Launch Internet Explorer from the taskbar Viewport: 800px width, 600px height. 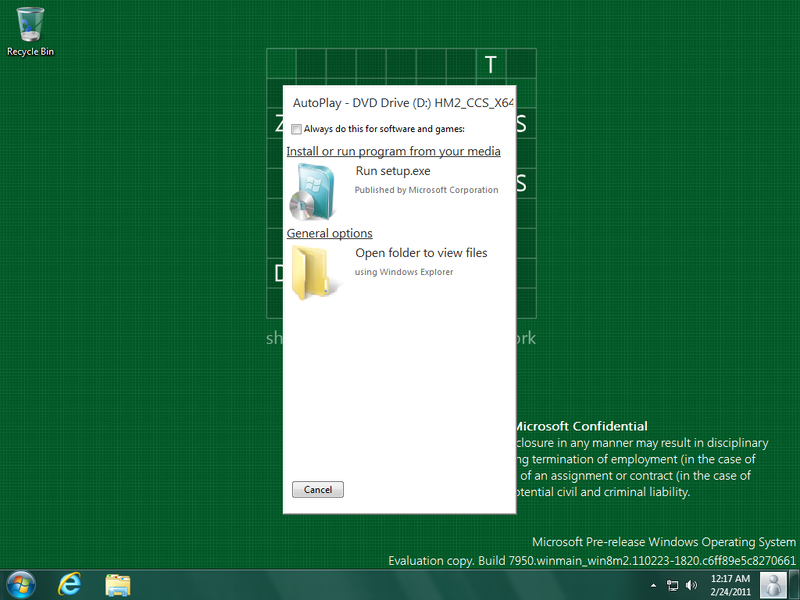coord(69,585)
